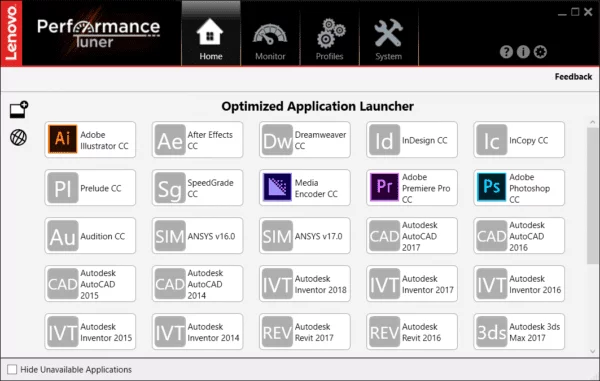Click the scrollbar up arrow
Screen dimensions: 600x381
coord(592,122)
